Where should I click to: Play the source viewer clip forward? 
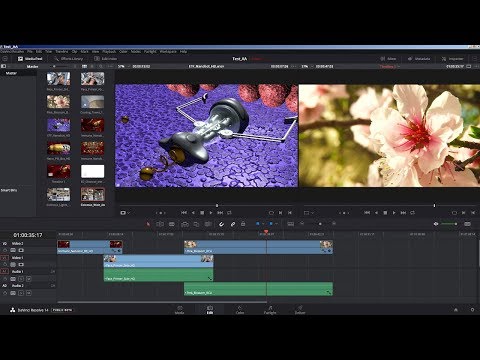pos(211,212)
